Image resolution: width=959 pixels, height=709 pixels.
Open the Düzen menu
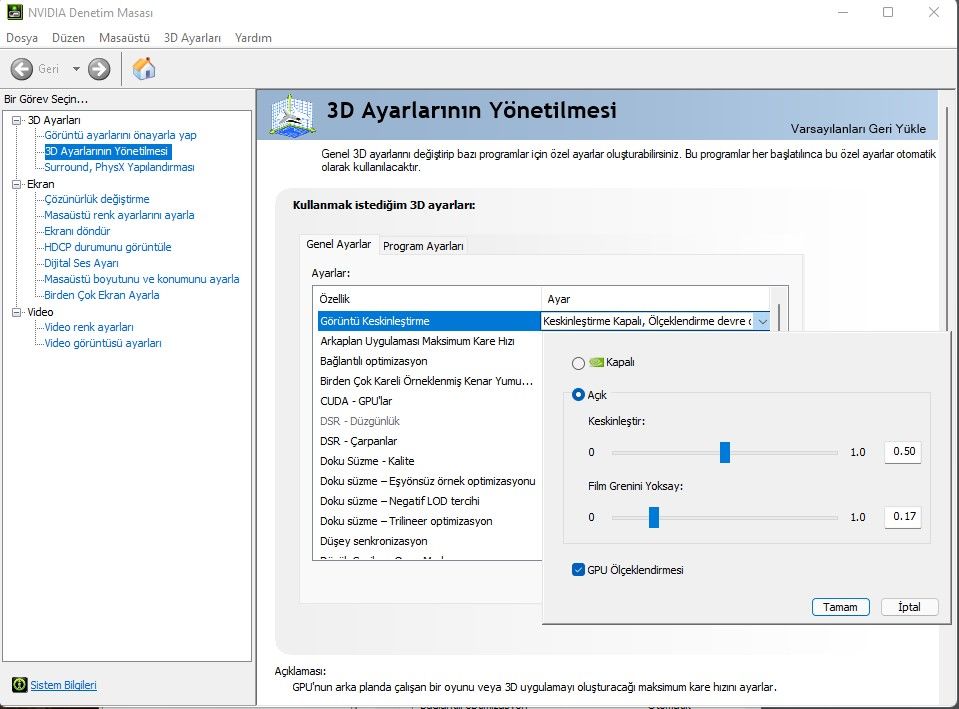point(68,38)
